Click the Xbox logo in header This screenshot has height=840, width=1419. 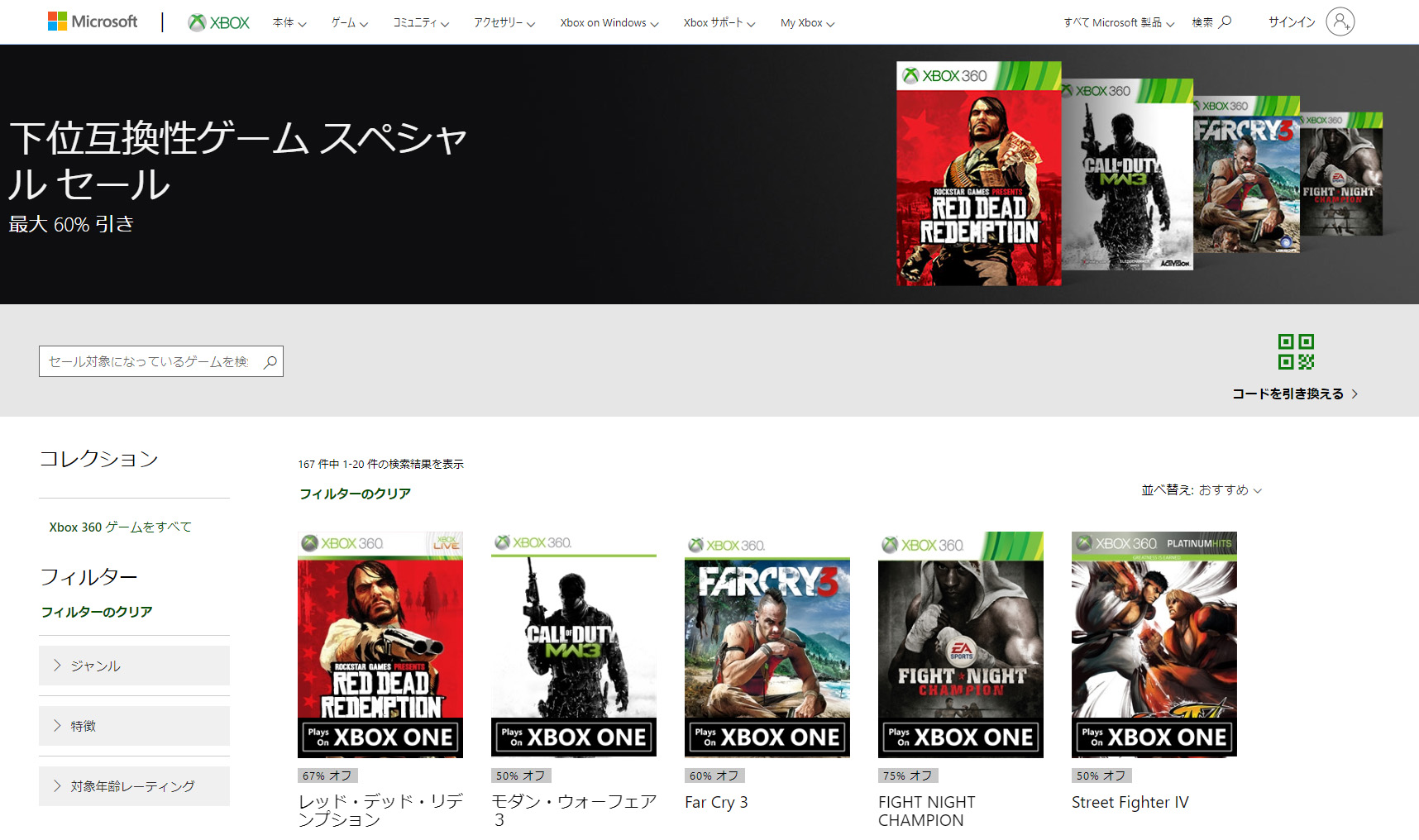[x=219, y=22]
